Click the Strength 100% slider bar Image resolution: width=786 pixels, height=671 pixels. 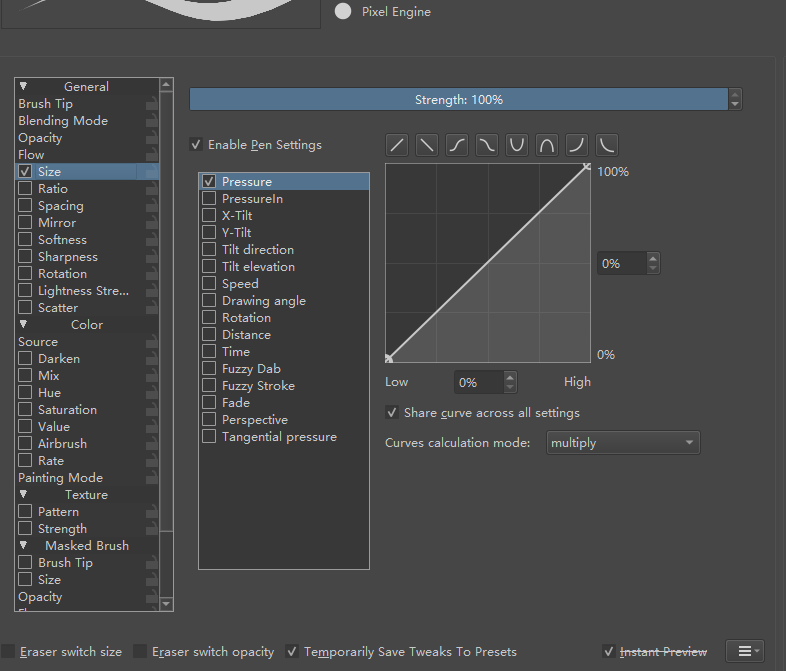[x=458, y=100]
